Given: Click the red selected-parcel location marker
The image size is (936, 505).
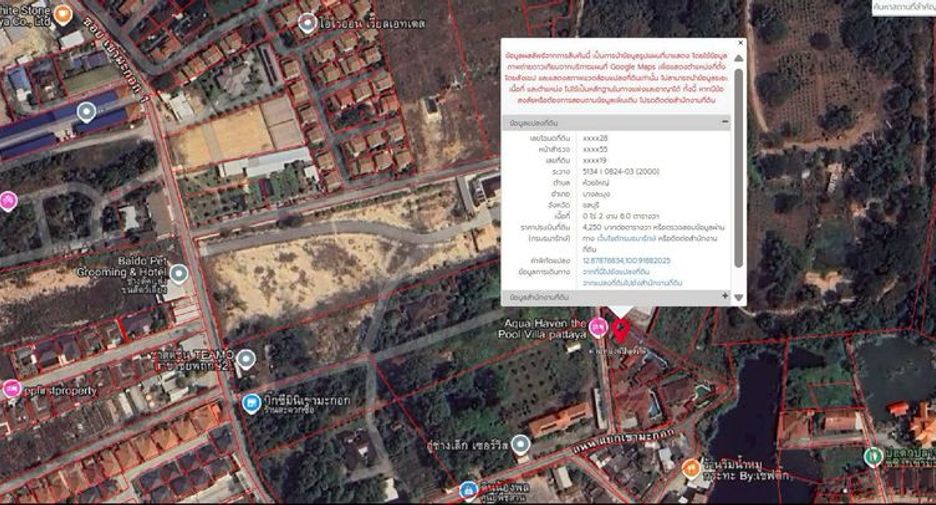Looking at the screenshot, I should [x=621, y=330].
